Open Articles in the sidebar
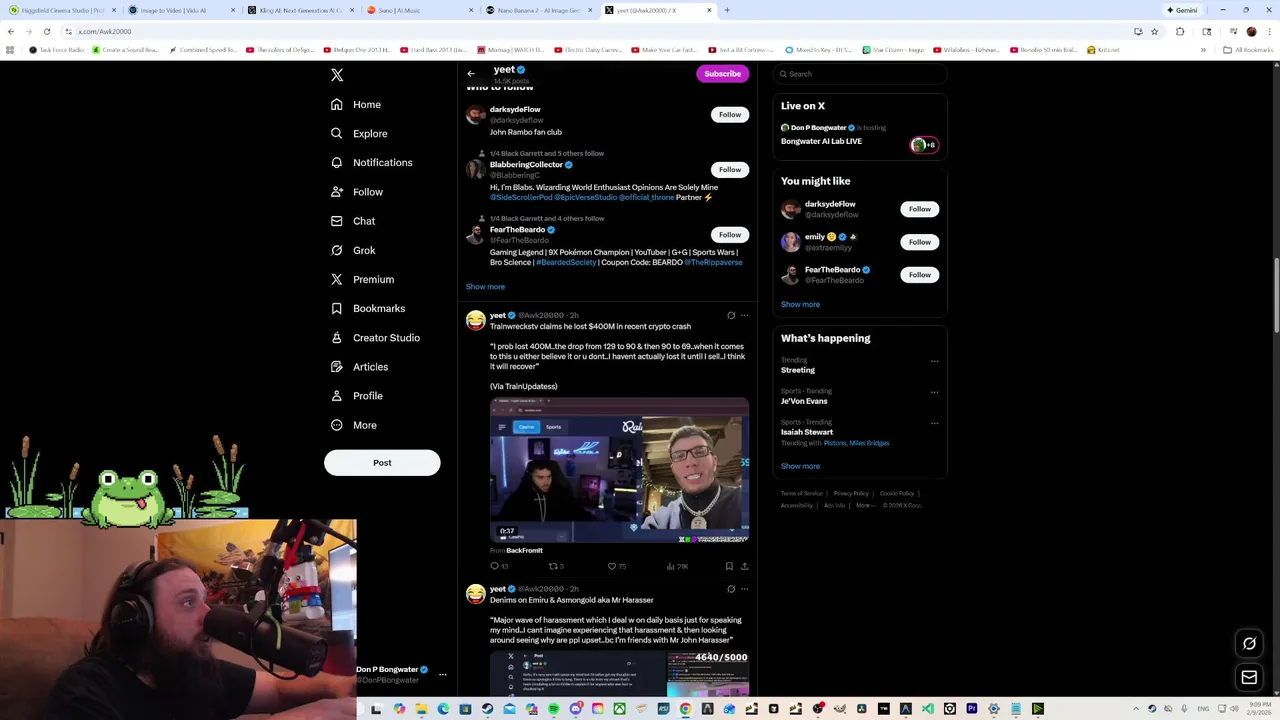 (x=359, y=367)
